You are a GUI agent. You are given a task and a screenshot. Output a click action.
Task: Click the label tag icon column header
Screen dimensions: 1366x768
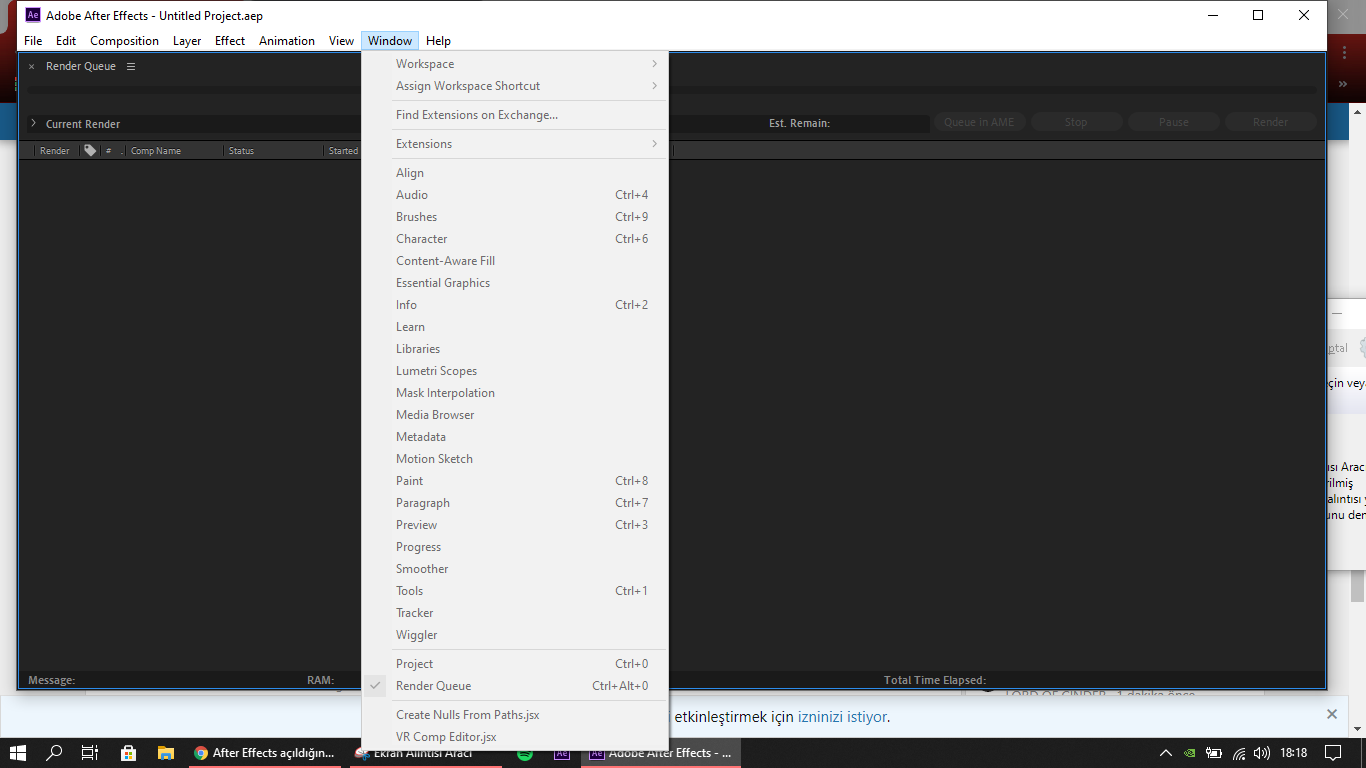point(90,151)
